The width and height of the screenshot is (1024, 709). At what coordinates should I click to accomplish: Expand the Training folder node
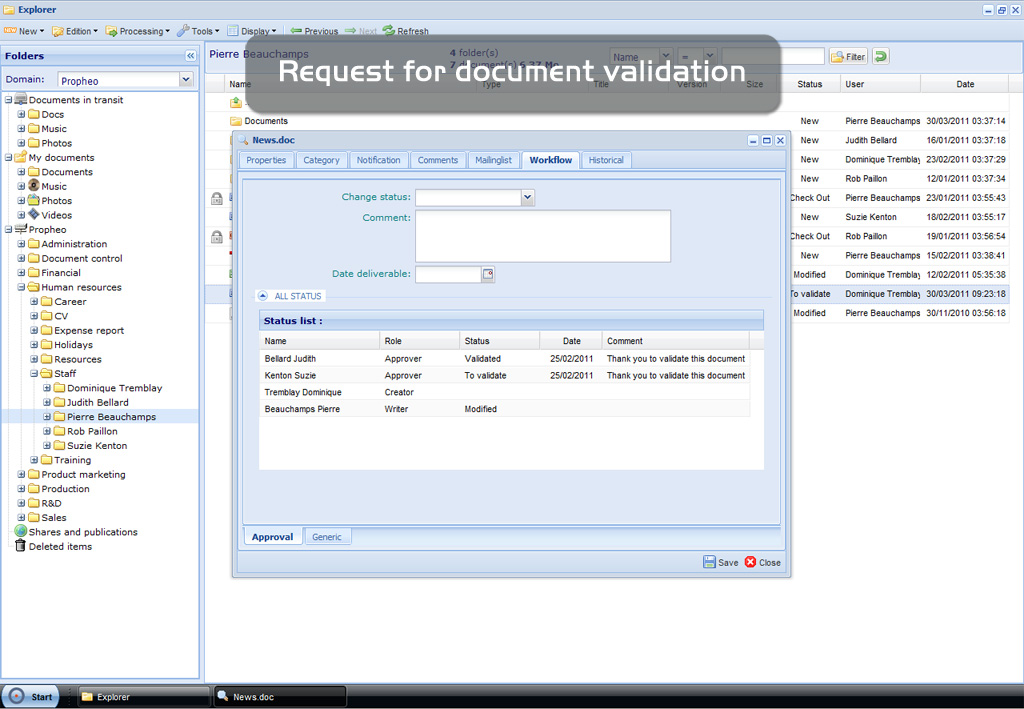tap(34, 460)
